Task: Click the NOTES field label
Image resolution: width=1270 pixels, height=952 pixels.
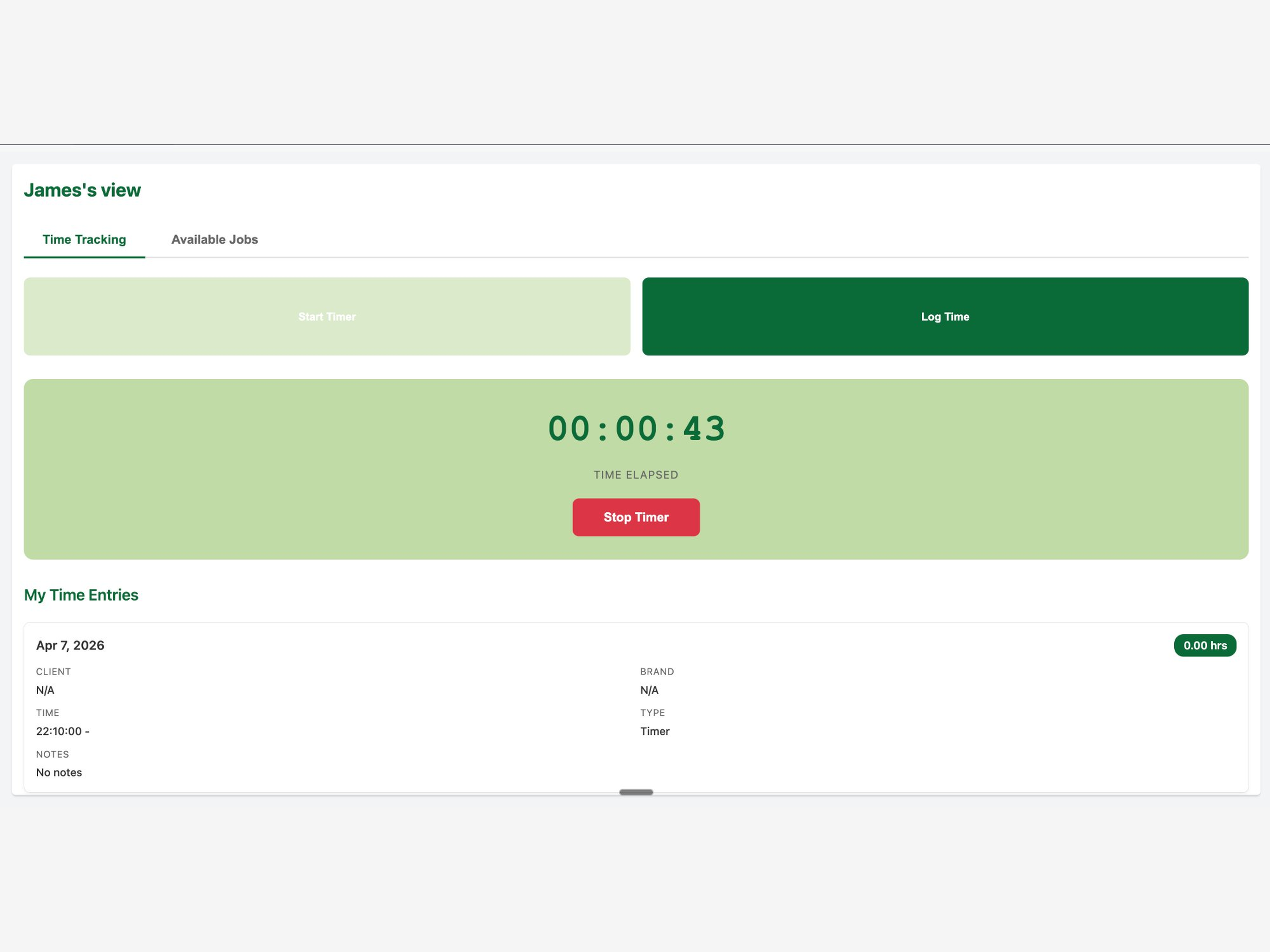Action: coord(52,754)
